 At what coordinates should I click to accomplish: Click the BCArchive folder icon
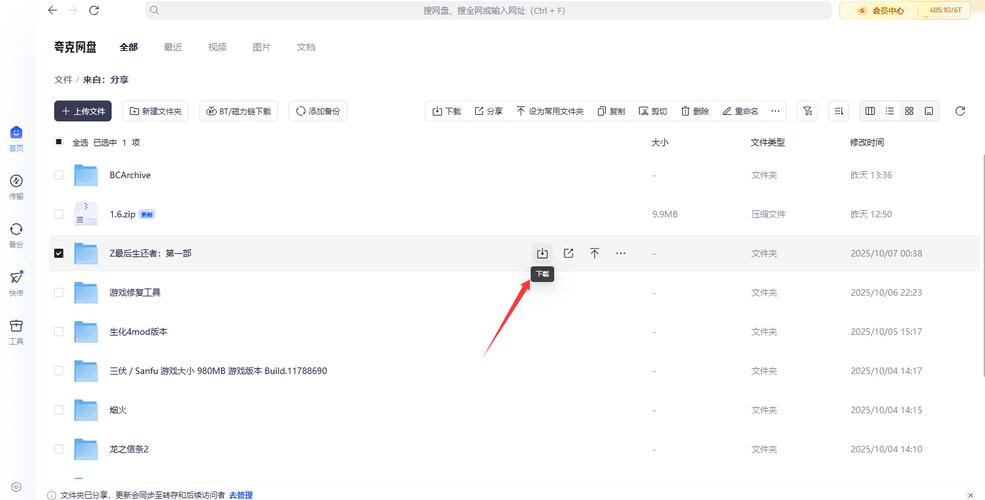85,175
